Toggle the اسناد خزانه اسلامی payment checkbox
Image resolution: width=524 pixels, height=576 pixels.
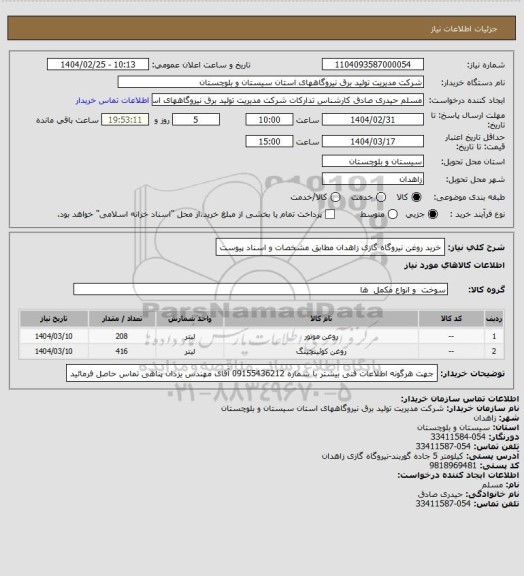pos(330,214)
